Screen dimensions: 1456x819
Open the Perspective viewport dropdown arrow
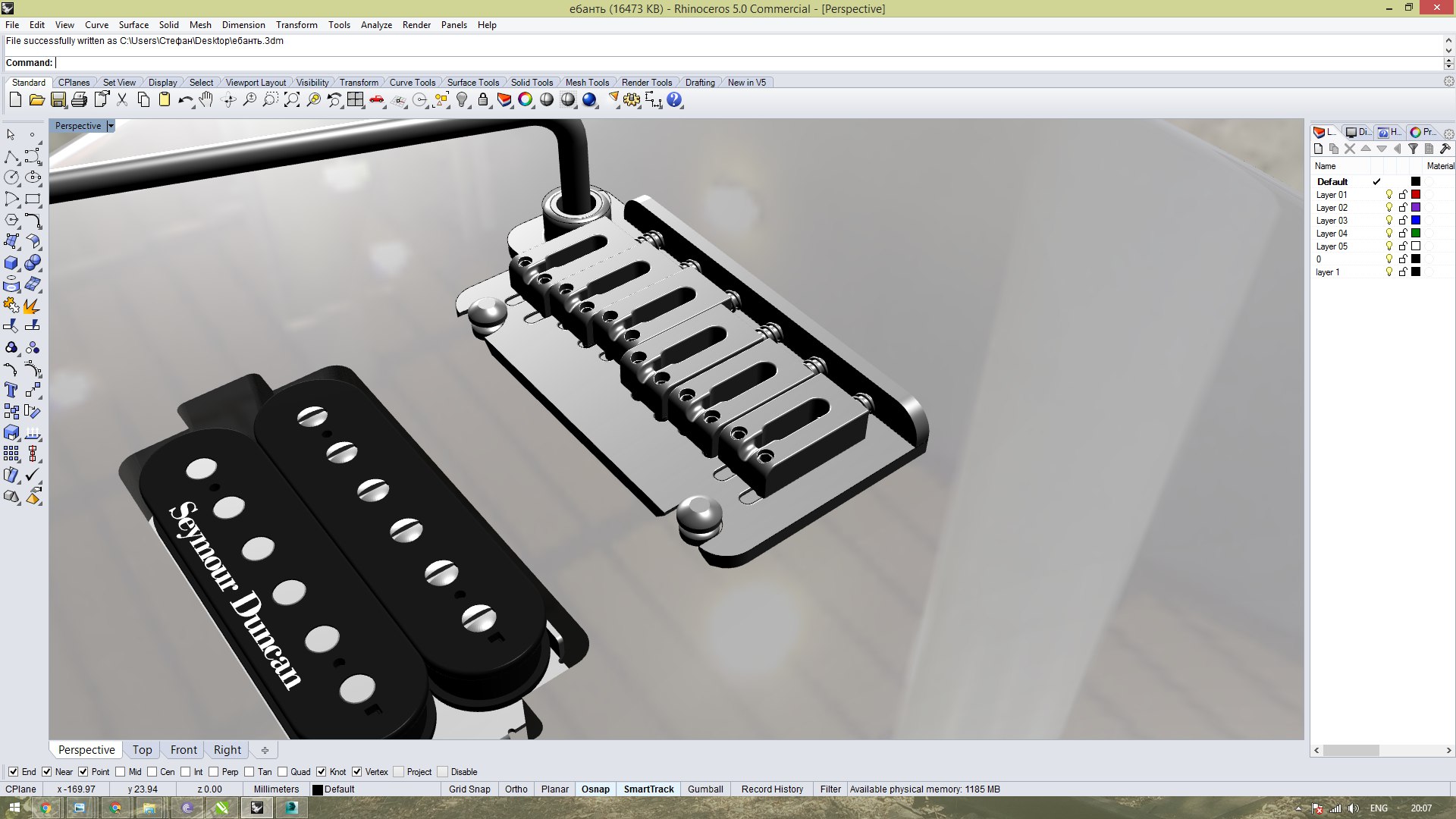coord(111,126)
